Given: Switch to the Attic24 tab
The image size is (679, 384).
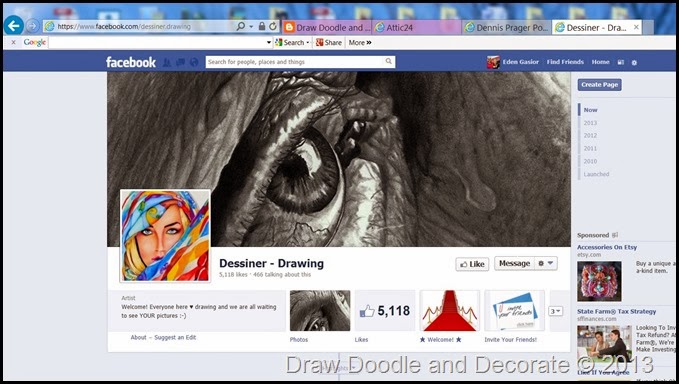Looking at the screenshot, I should point(417,27).
